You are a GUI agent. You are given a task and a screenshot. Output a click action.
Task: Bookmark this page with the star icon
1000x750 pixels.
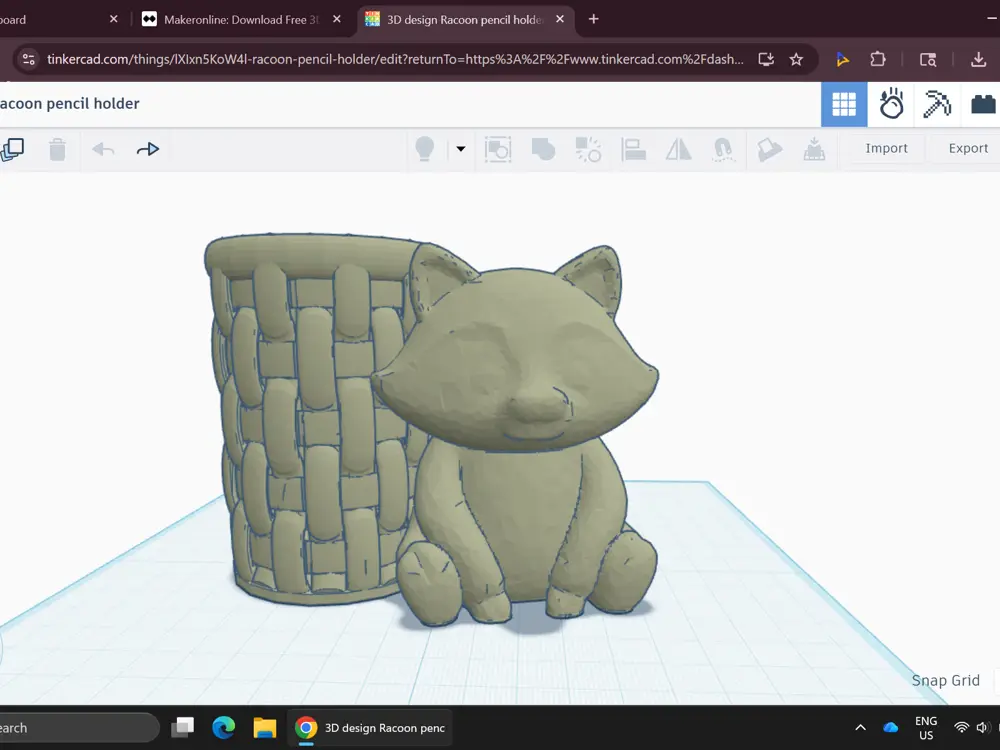click(x=796, y=59)
